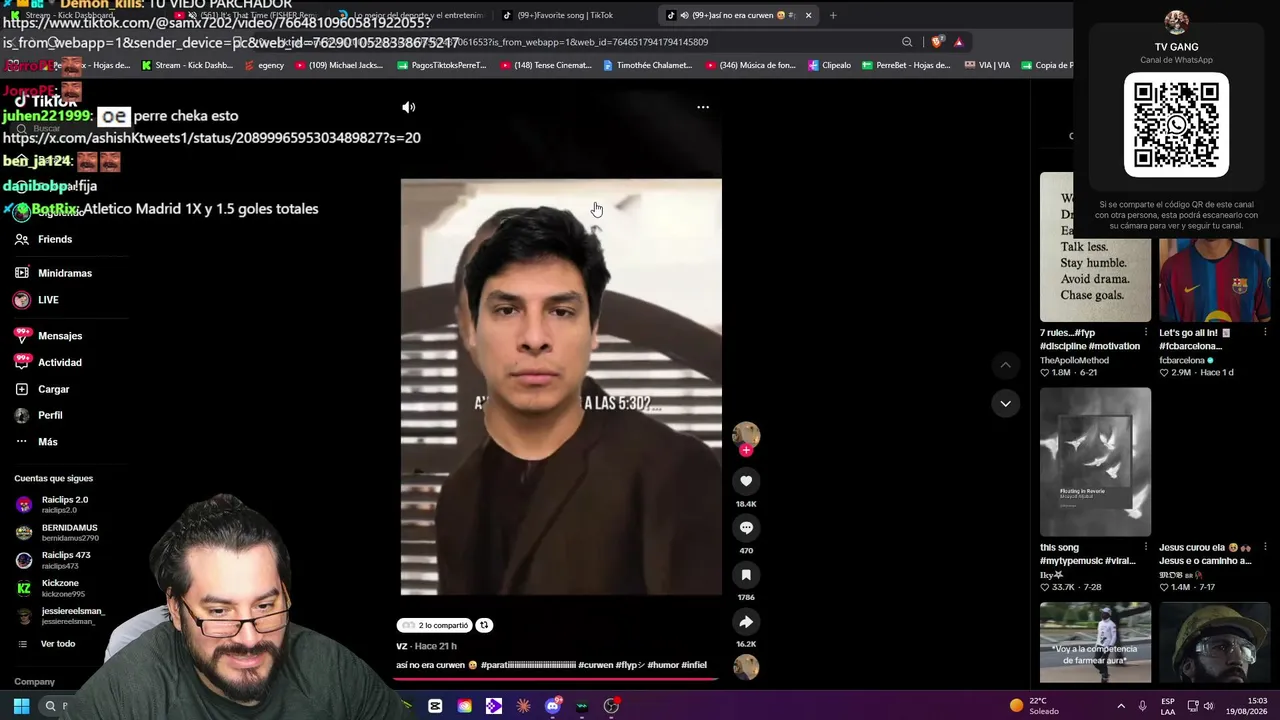This screenshot has width=1280, height=720.
Task: Click the Brave Shields lion icon
Action: (937, 42)
